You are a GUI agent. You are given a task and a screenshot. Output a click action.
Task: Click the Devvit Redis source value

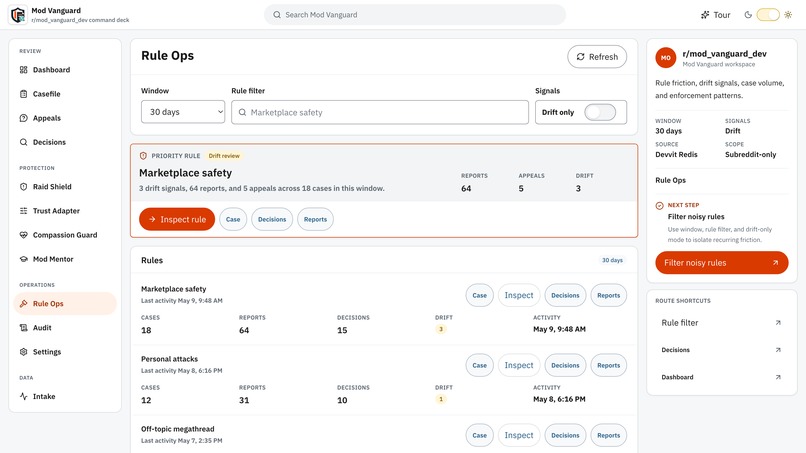676,155
